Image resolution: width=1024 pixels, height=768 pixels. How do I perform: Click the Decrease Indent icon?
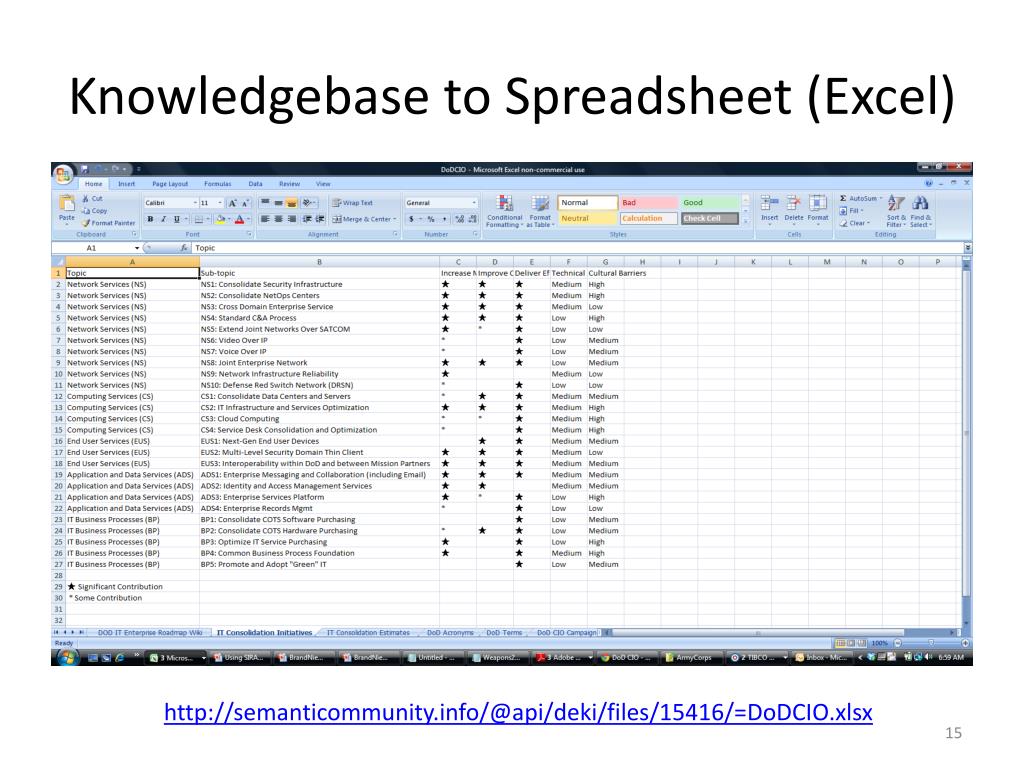point(307,219)
